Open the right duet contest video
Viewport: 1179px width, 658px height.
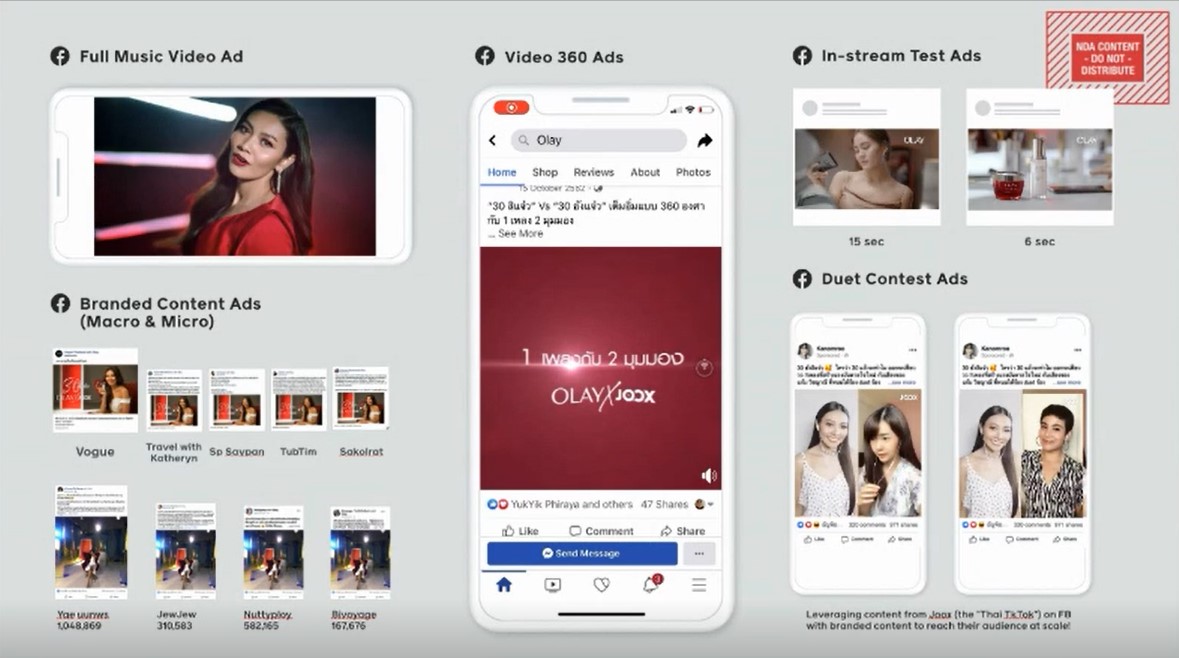(1023, 453)
